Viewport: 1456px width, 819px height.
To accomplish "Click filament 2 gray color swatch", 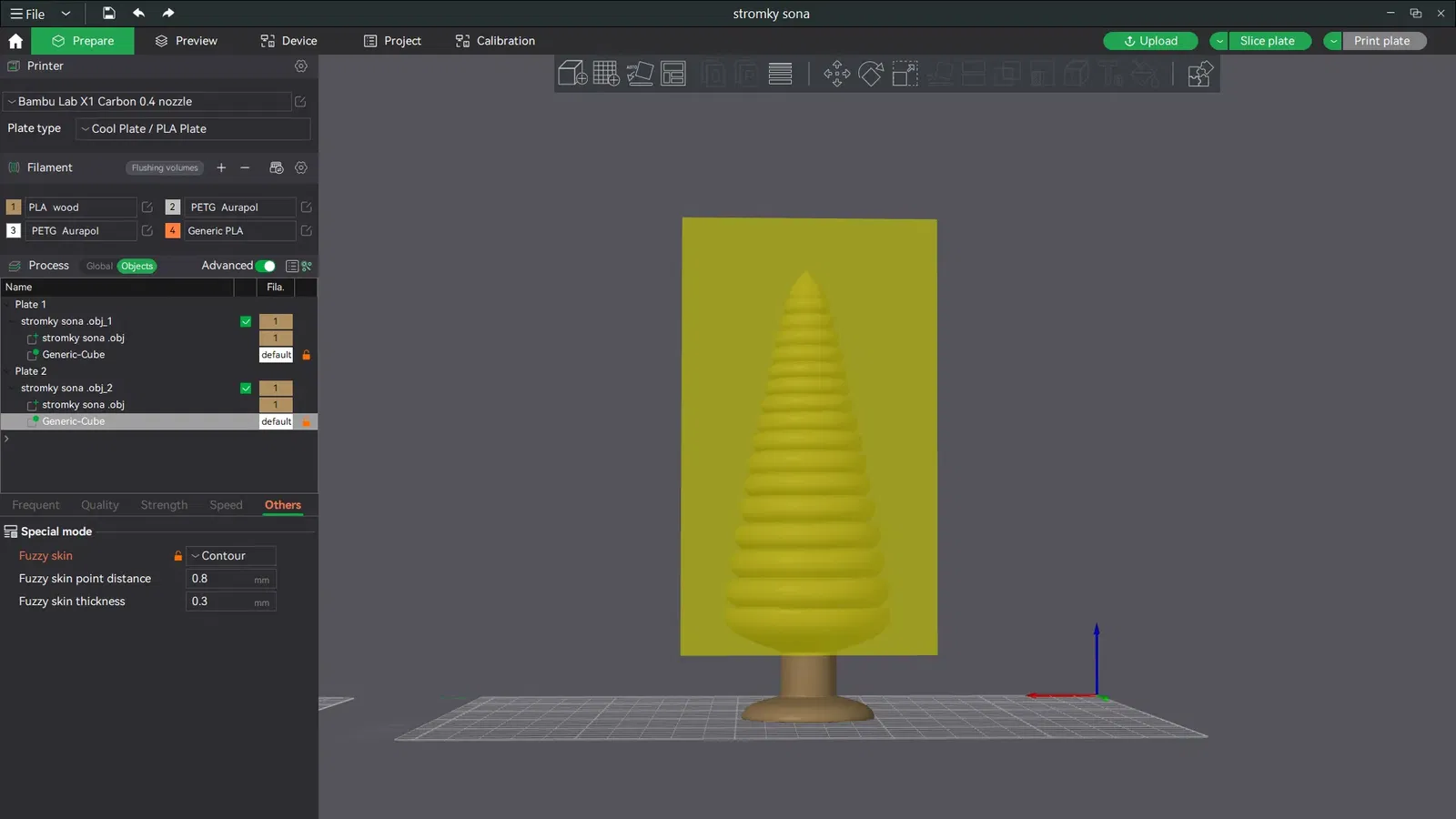I will 173,207.
